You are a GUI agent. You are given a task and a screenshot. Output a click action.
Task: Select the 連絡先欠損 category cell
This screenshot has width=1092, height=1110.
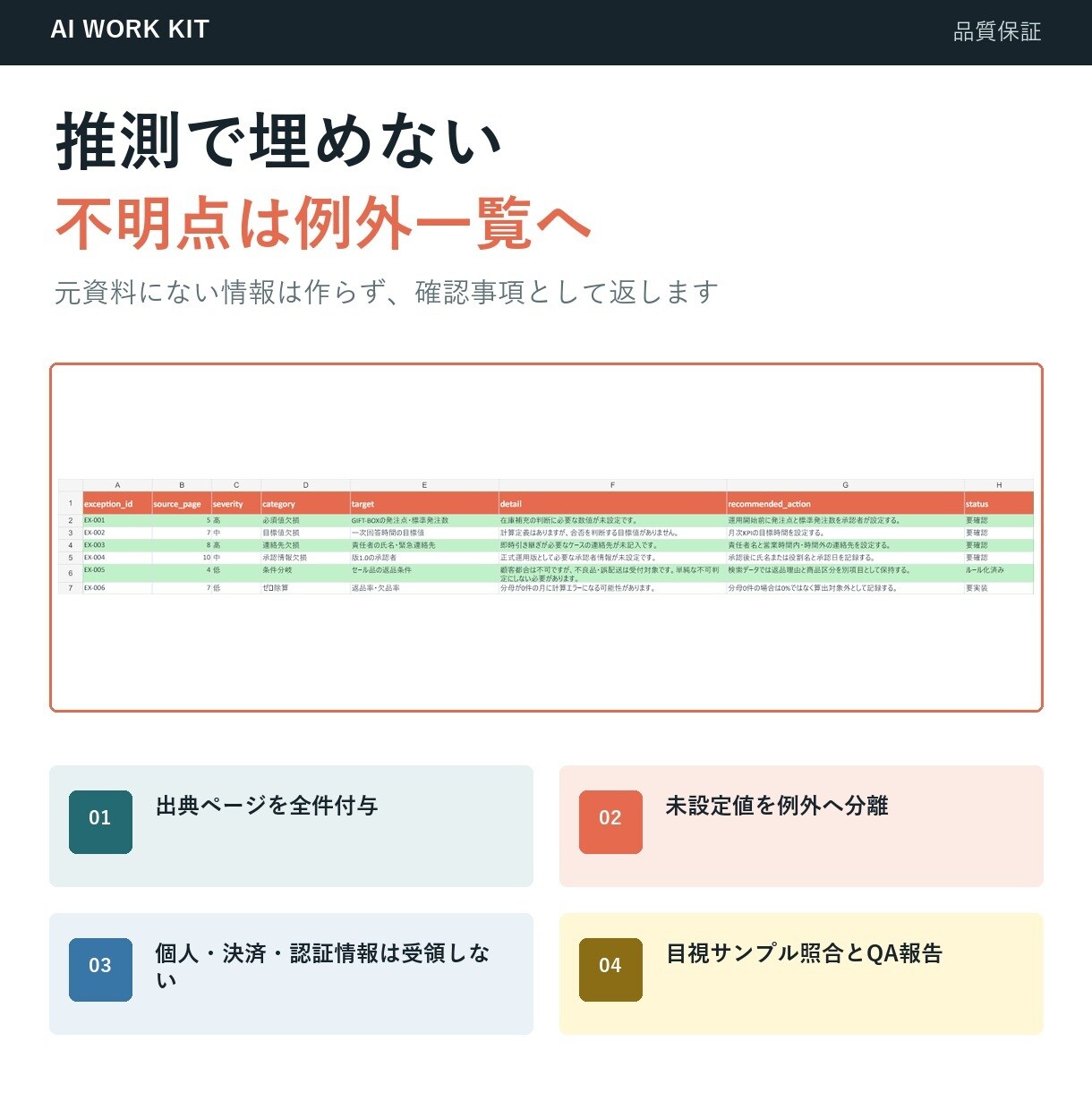pos(305,545)
